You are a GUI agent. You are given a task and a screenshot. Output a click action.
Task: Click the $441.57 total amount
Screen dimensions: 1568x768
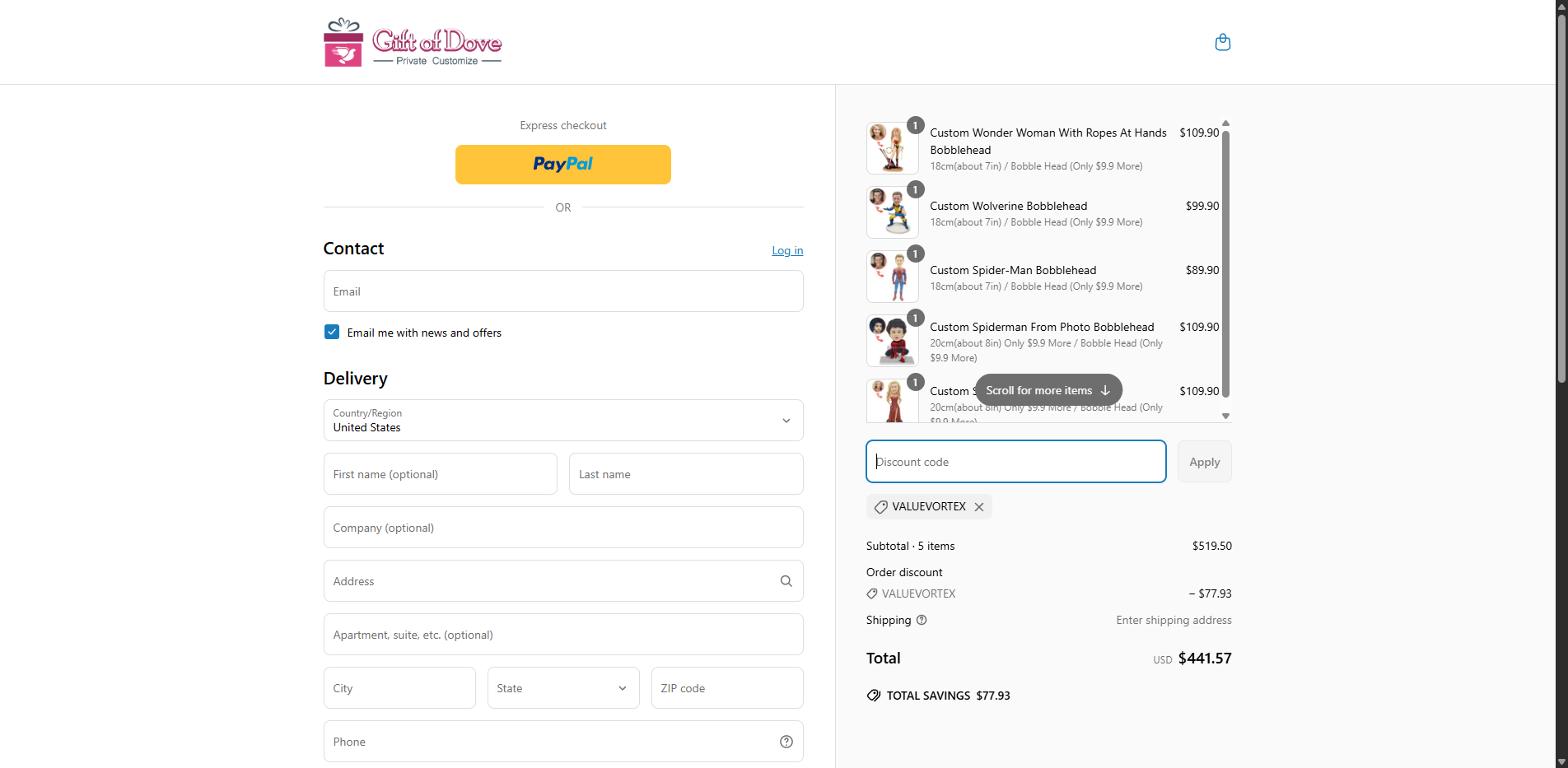pyautogui.click(x=1205, y=659)
